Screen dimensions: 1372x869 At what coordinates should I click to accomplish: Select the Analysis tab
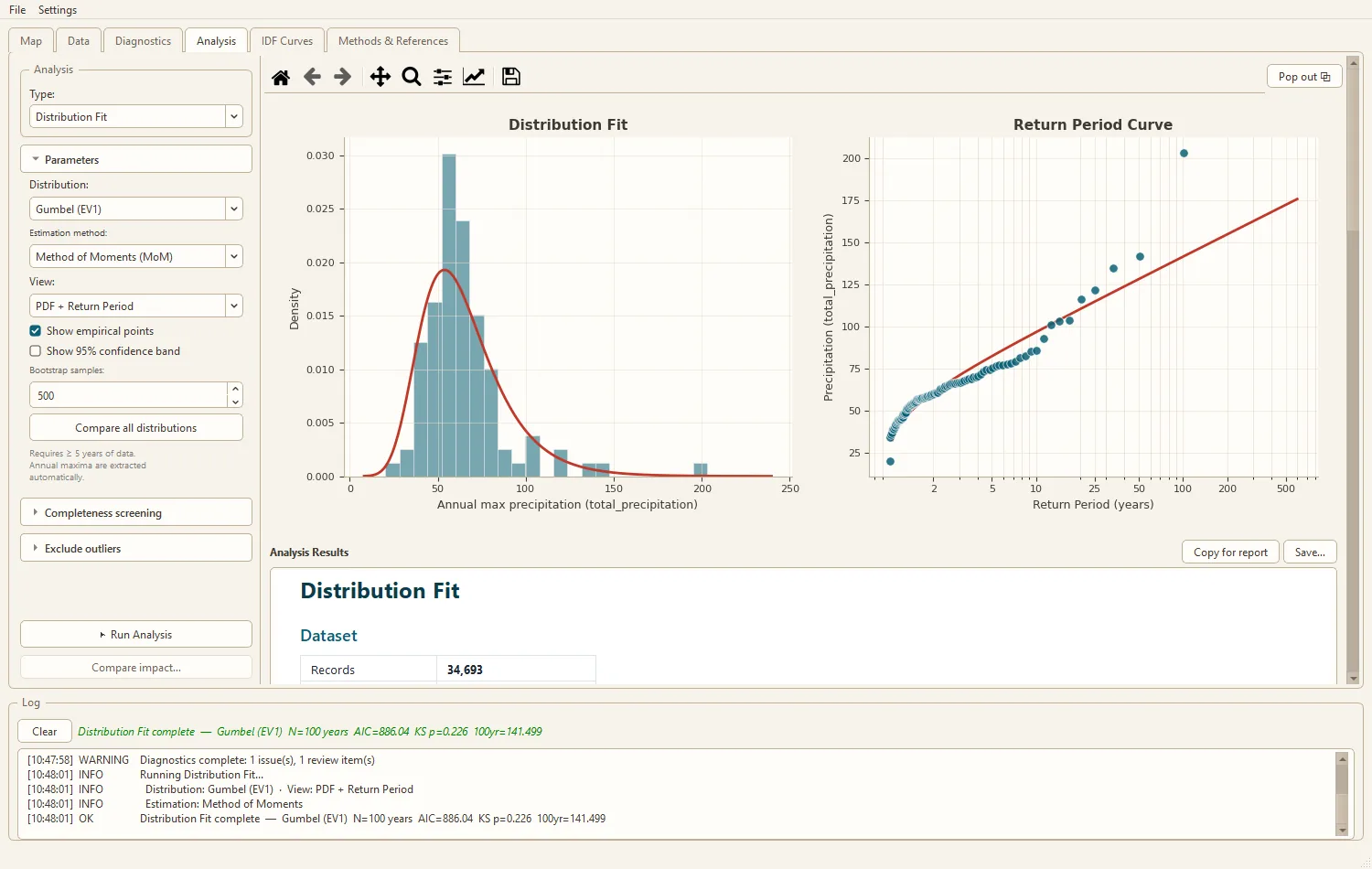pyautogui.click(x=216, y=41)
